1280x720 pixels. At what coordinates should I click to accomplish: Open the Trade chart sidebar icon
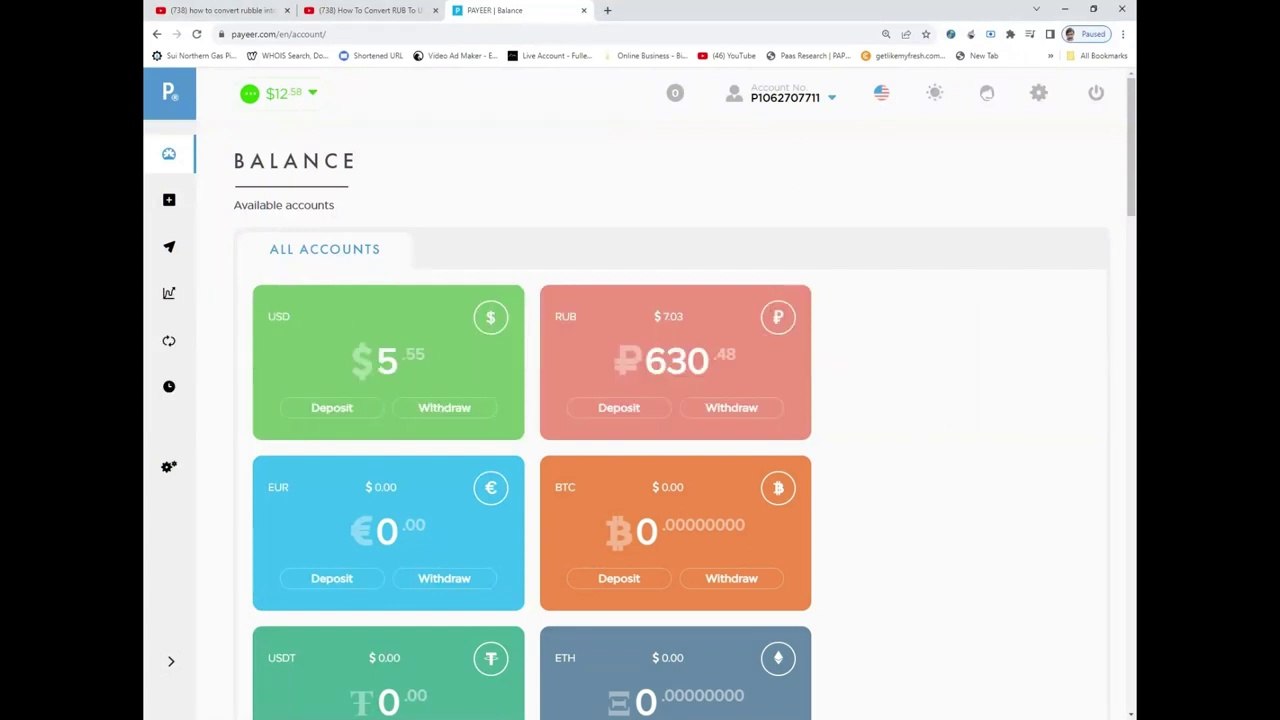(169, 293)
